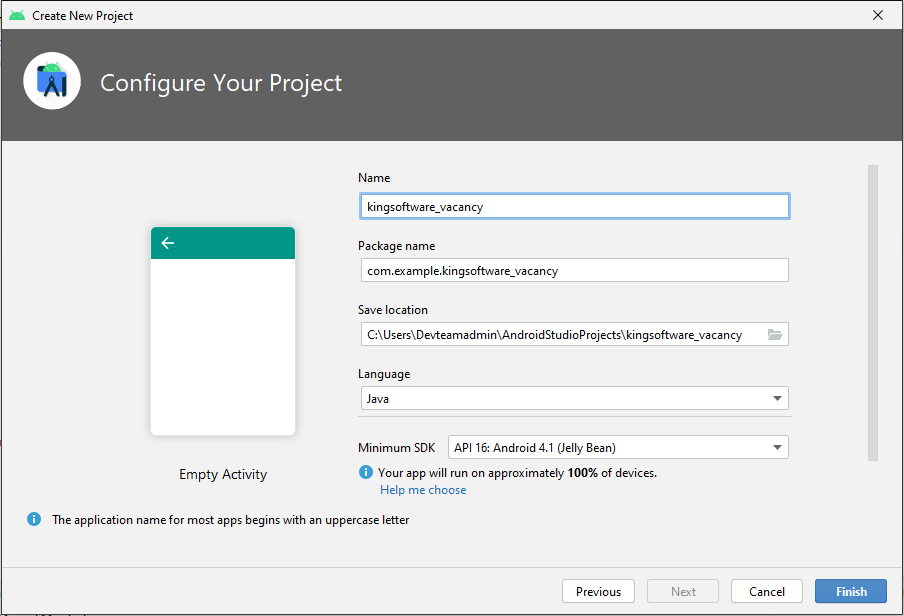Click the Android Studio logo in header
Image resolution: width=904 pixels, height=616 pixels.
[x=52, y=82]
